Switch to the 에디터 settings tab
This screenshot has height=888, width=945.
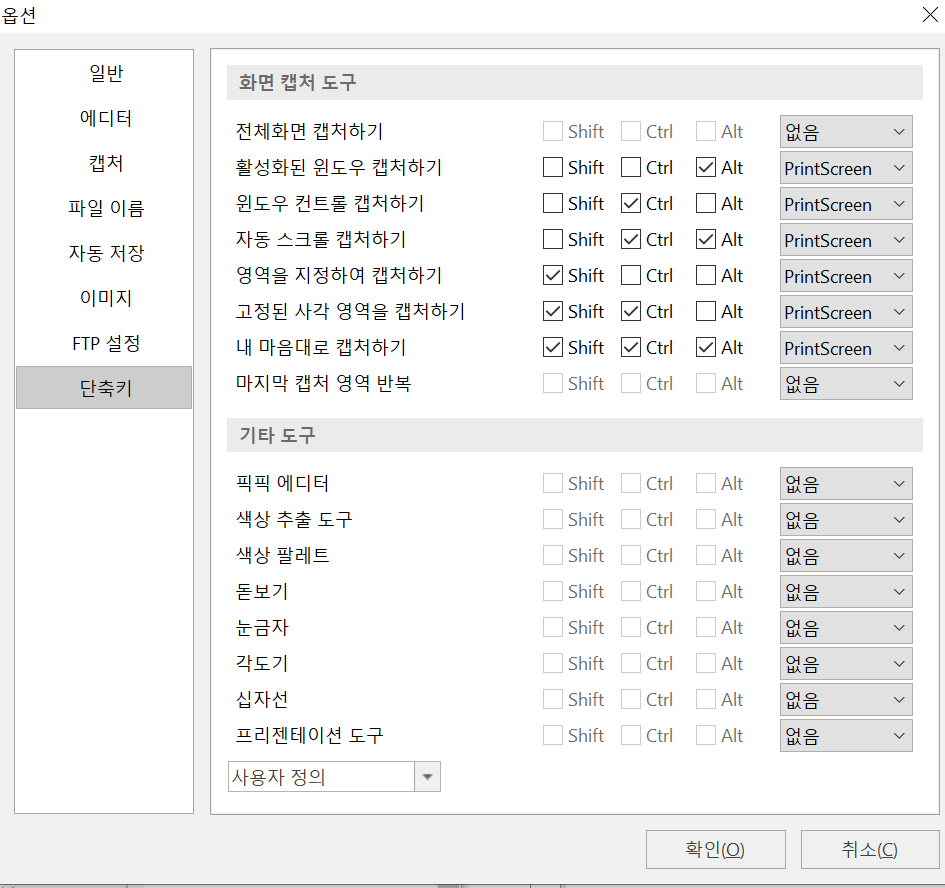pos(105,118)
